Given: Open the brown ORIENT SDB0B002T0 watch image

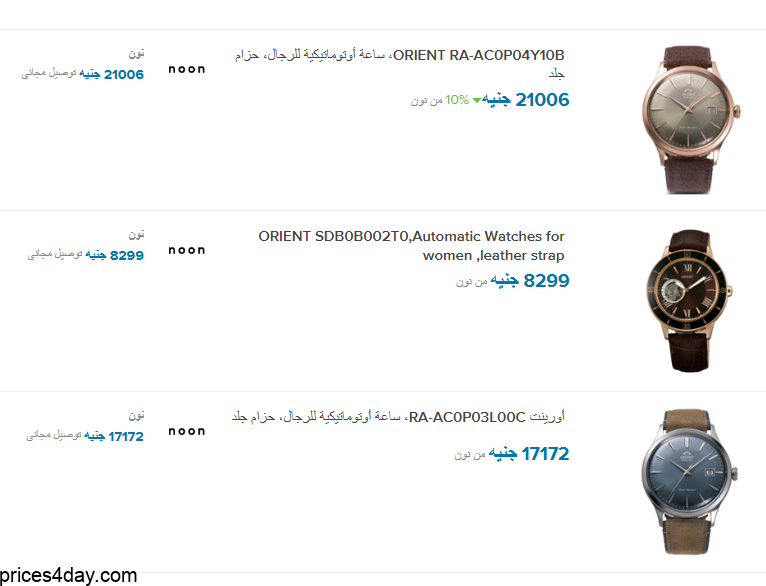Looking at the screenshot, I should (689, 301).
